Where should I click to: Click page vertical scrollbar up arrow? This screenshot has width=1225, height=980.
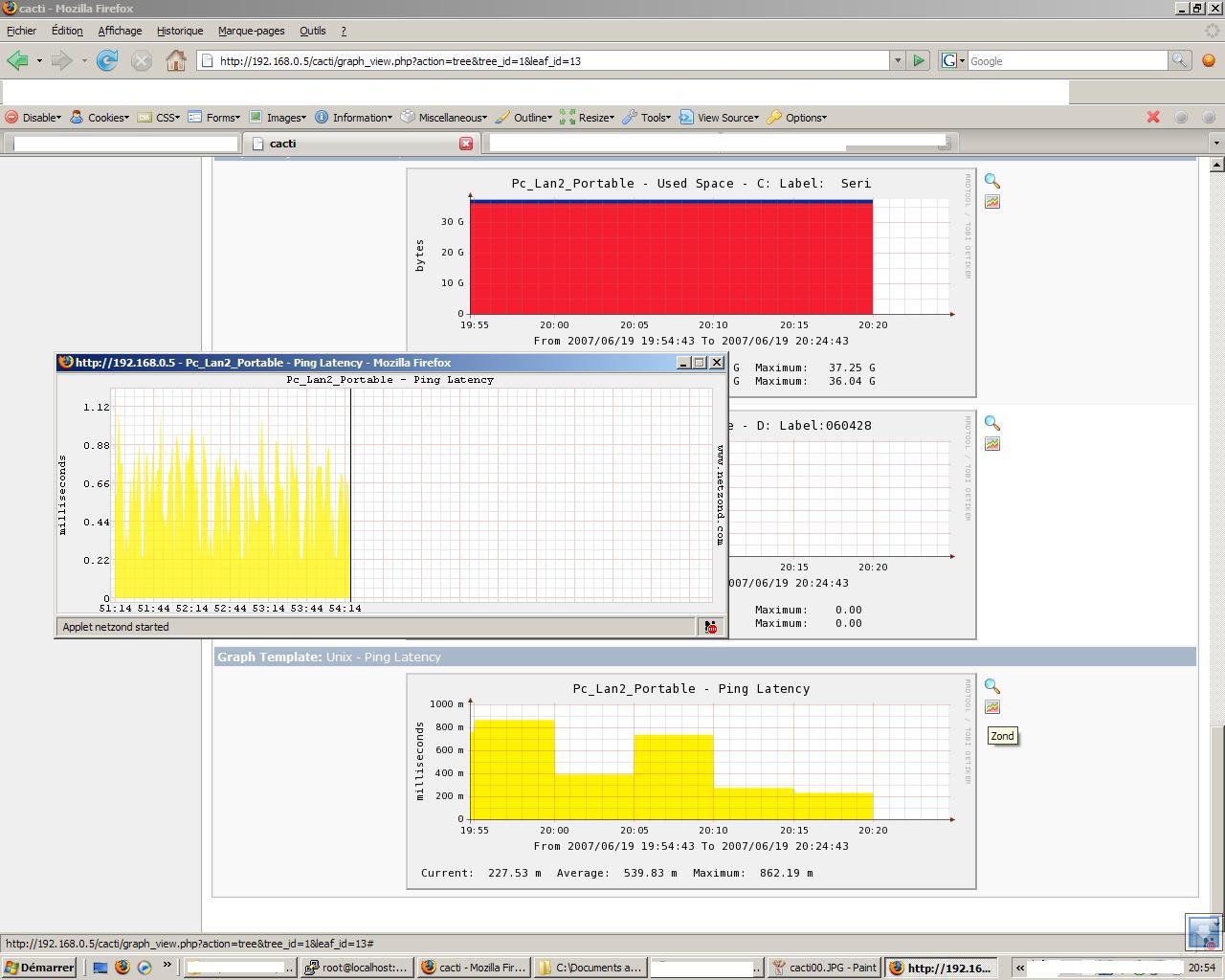[1216, 165]
